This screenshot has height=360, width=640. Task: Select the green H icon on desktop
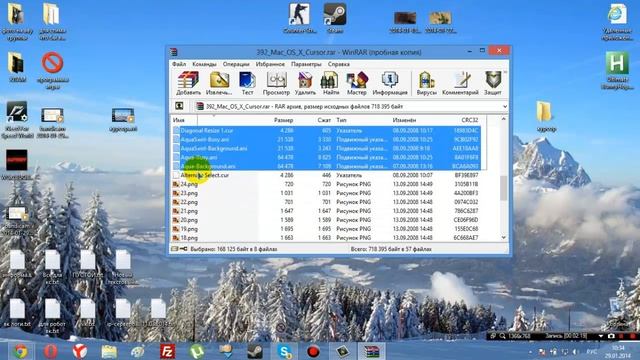pyautogui.click(x=617, y=69)
